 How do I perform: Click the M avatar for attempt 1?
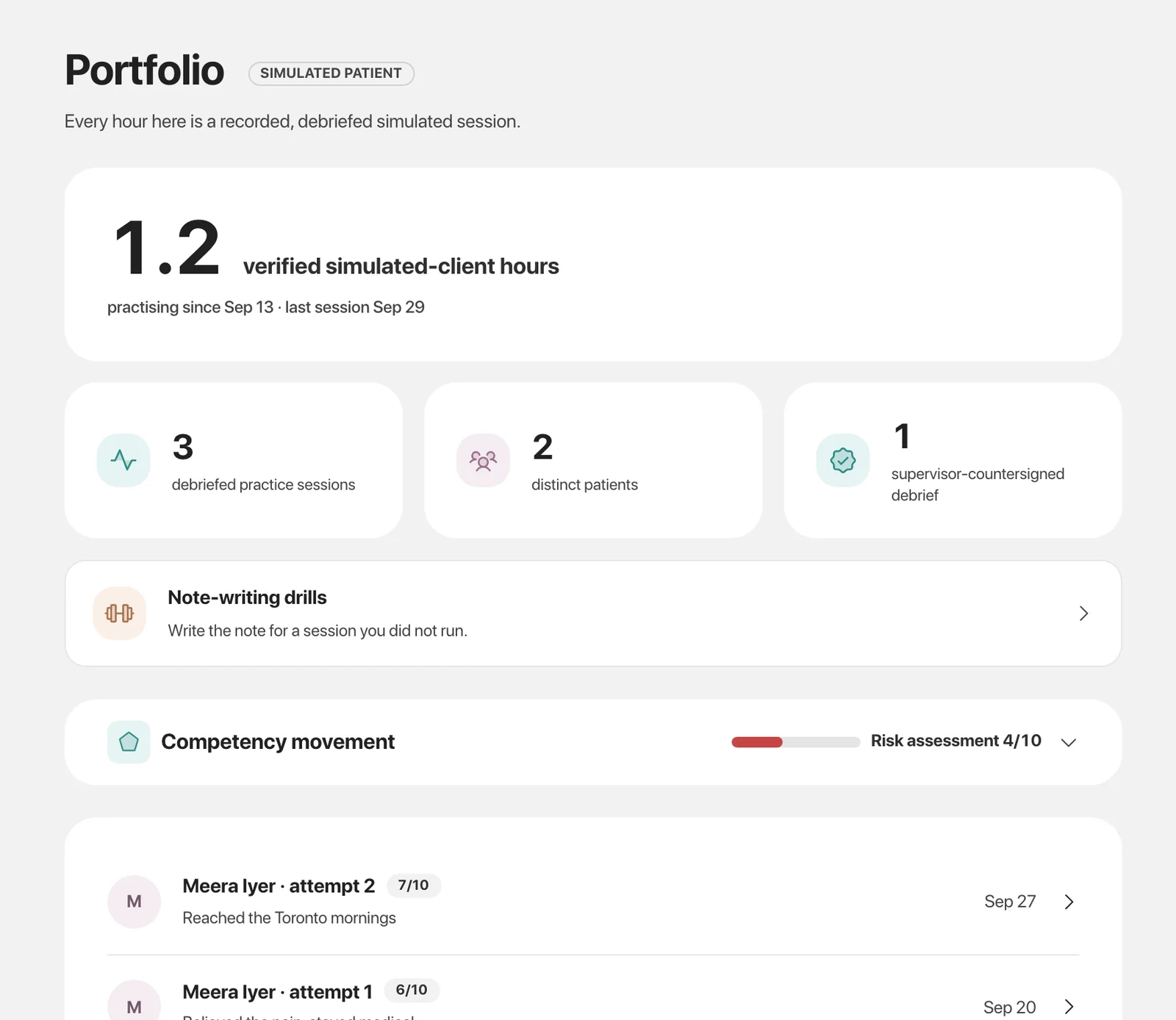click(134, 1000)
